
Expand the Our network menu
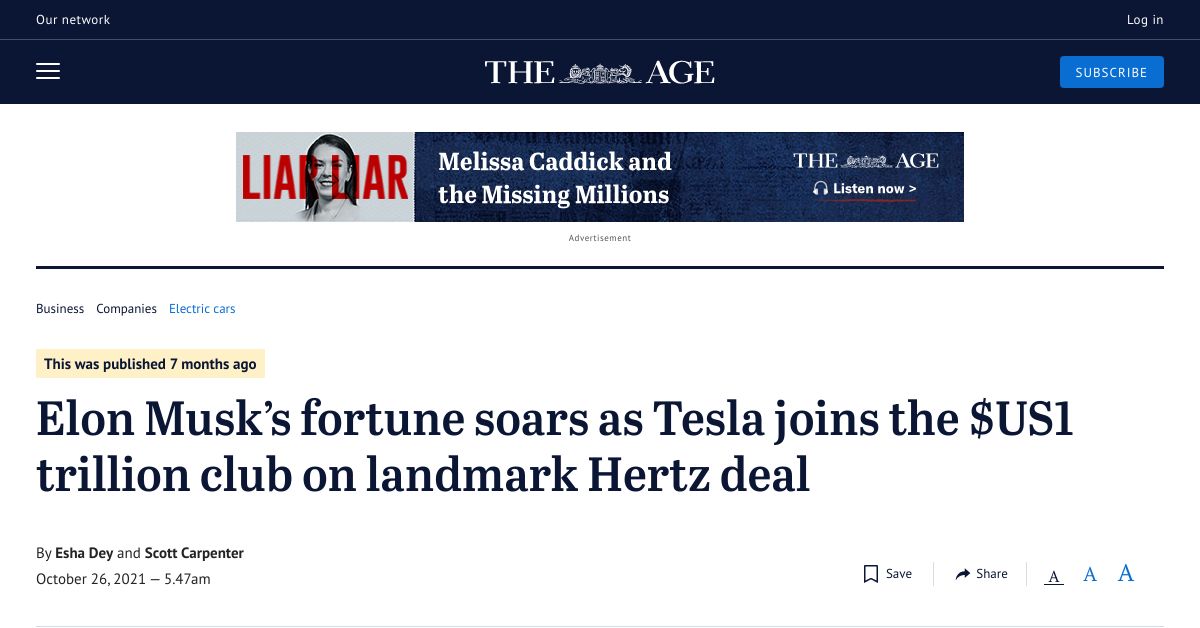click(73, 19)
